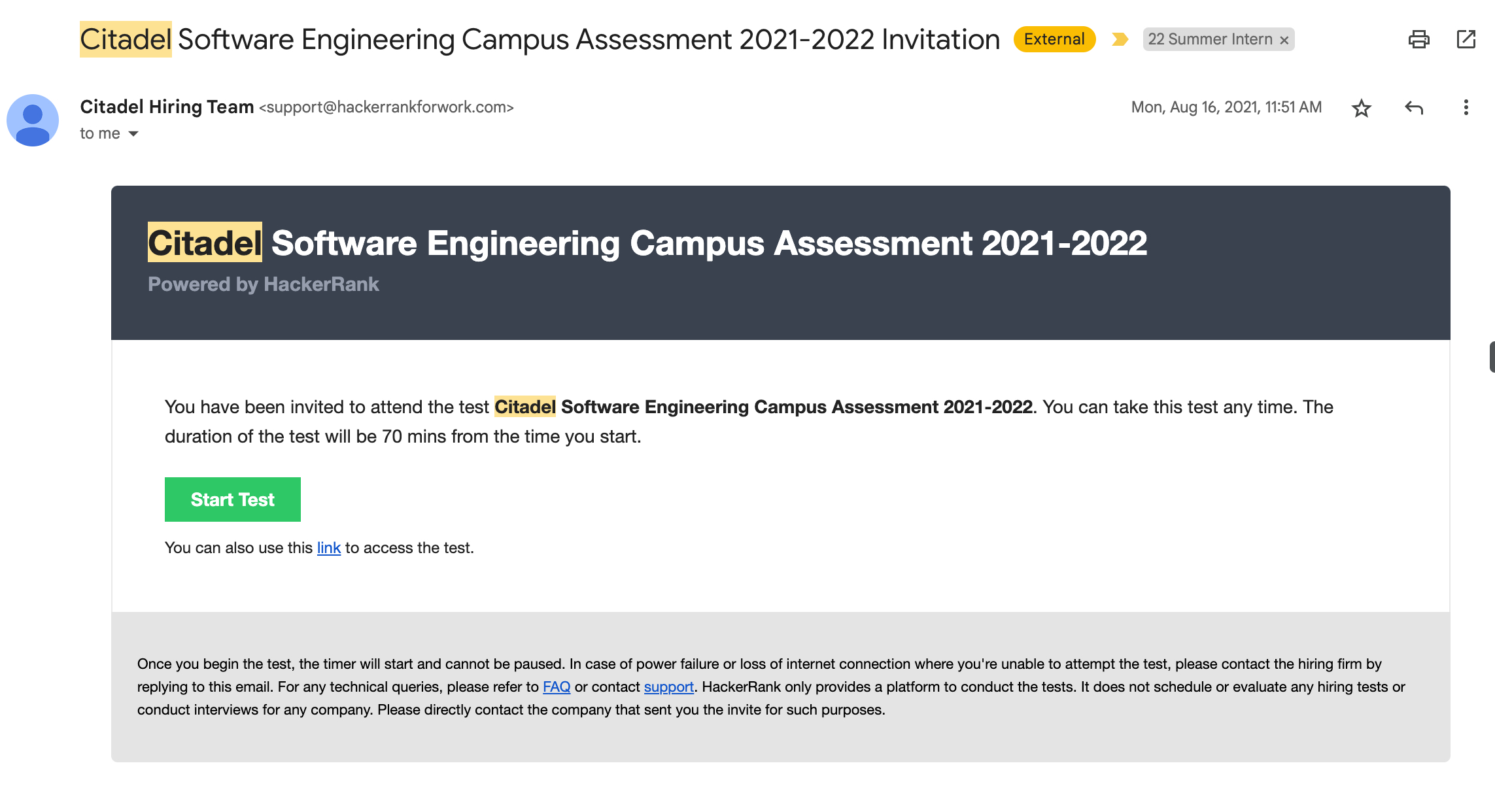The width and height of the screenshot is (1495, 812).
Task: Click the support contact link
Action: coord(668,687)
